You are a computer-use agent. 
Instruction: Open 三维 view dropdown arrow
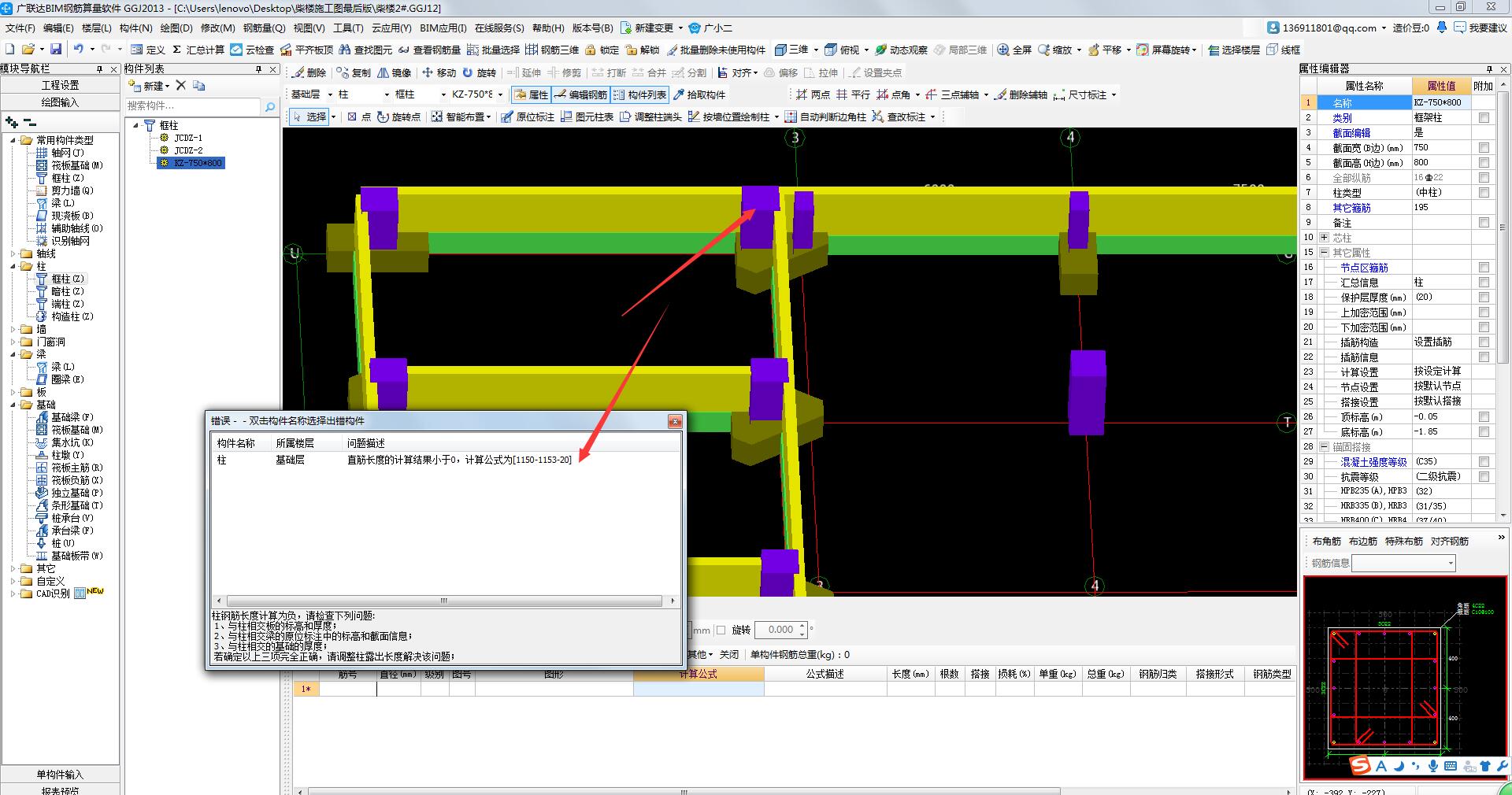point(816,50)
